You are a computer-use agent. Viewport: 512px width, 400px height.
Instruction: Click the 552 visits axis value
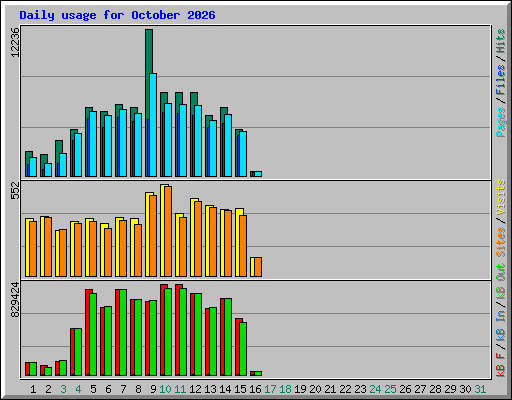[15, 190]
